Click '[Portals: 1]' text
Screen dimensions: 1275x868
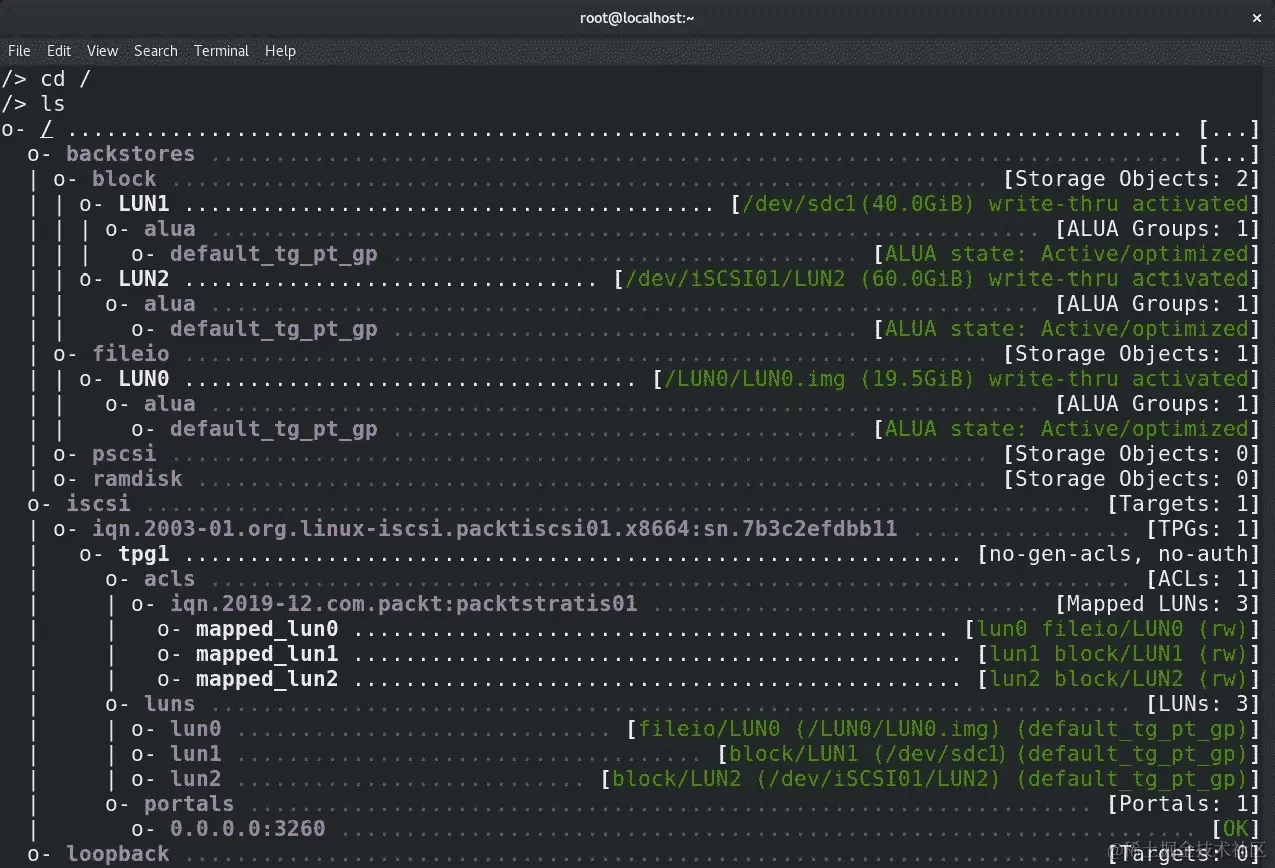point(1182,804)
